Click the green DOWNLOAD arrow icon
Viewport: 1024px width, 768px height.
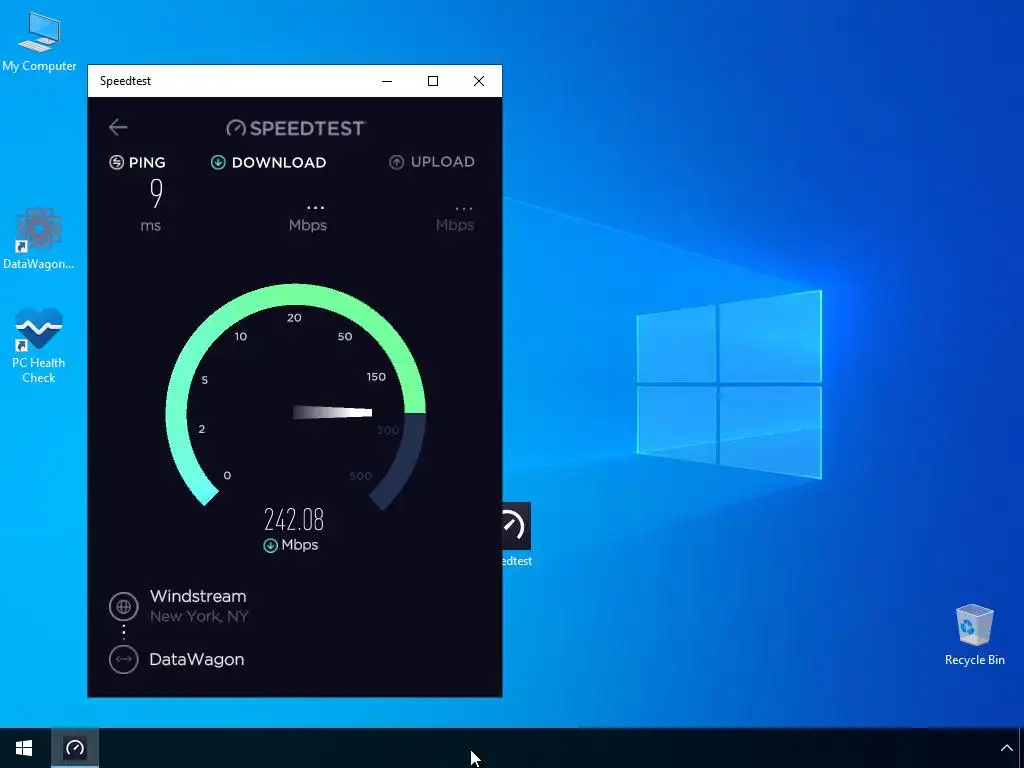(218, 162)
